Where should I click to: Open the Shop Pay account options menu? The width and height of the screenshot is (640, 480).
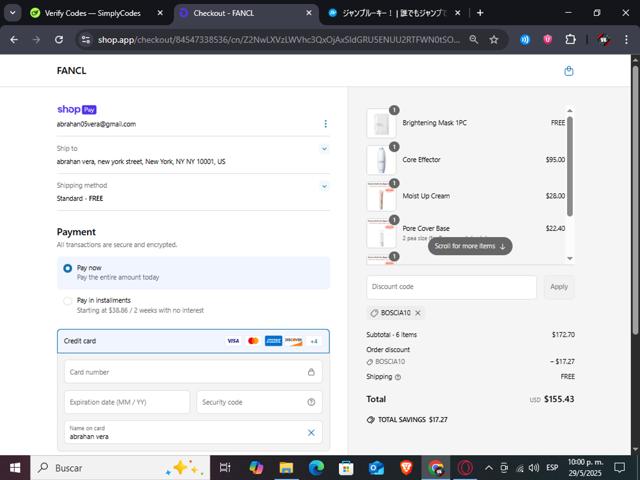pyautogui.click(x=325, y=124)
